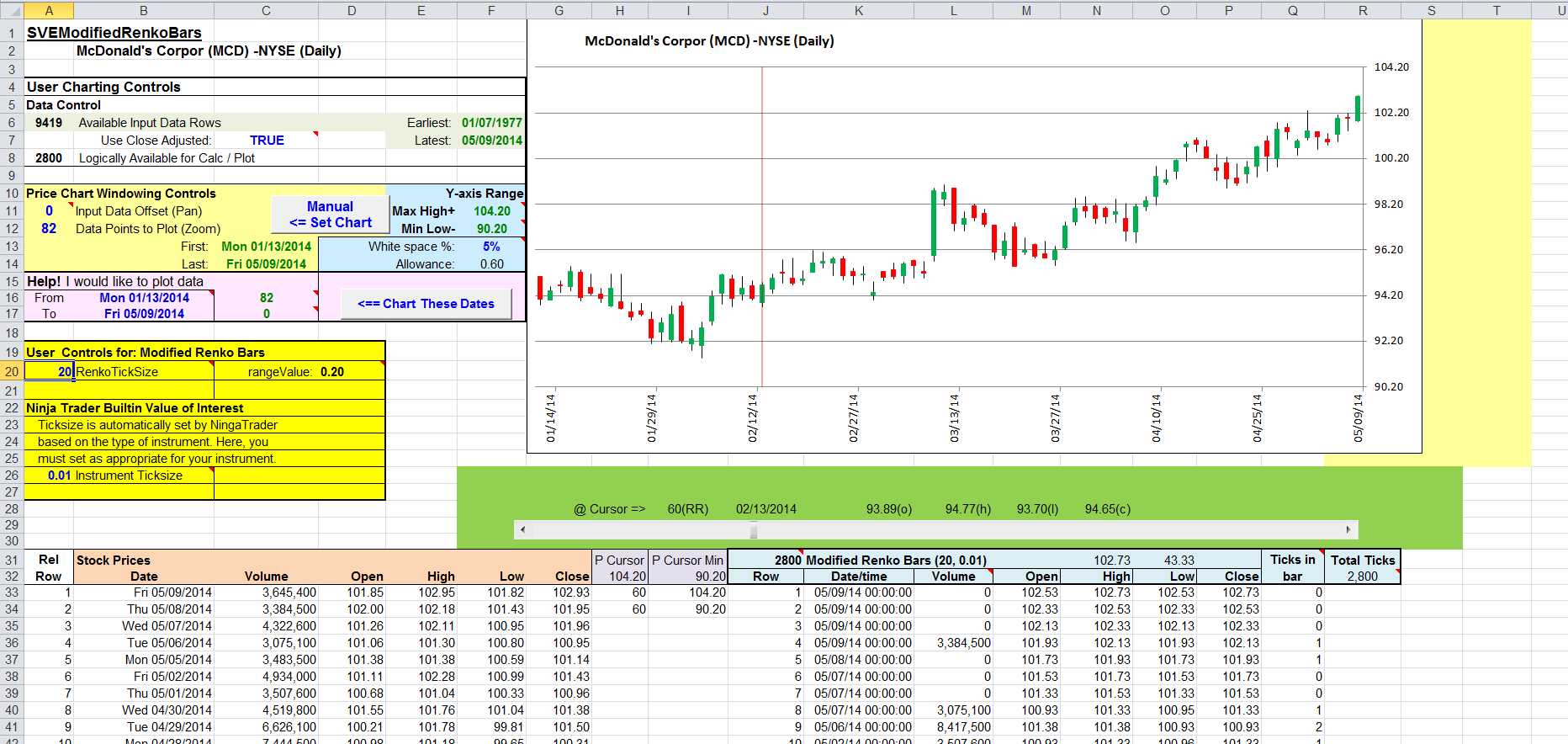Click the cursor close value 94.65(c)
Viewport: 1568px width, 744px height.
click(x=1108, y=509)
